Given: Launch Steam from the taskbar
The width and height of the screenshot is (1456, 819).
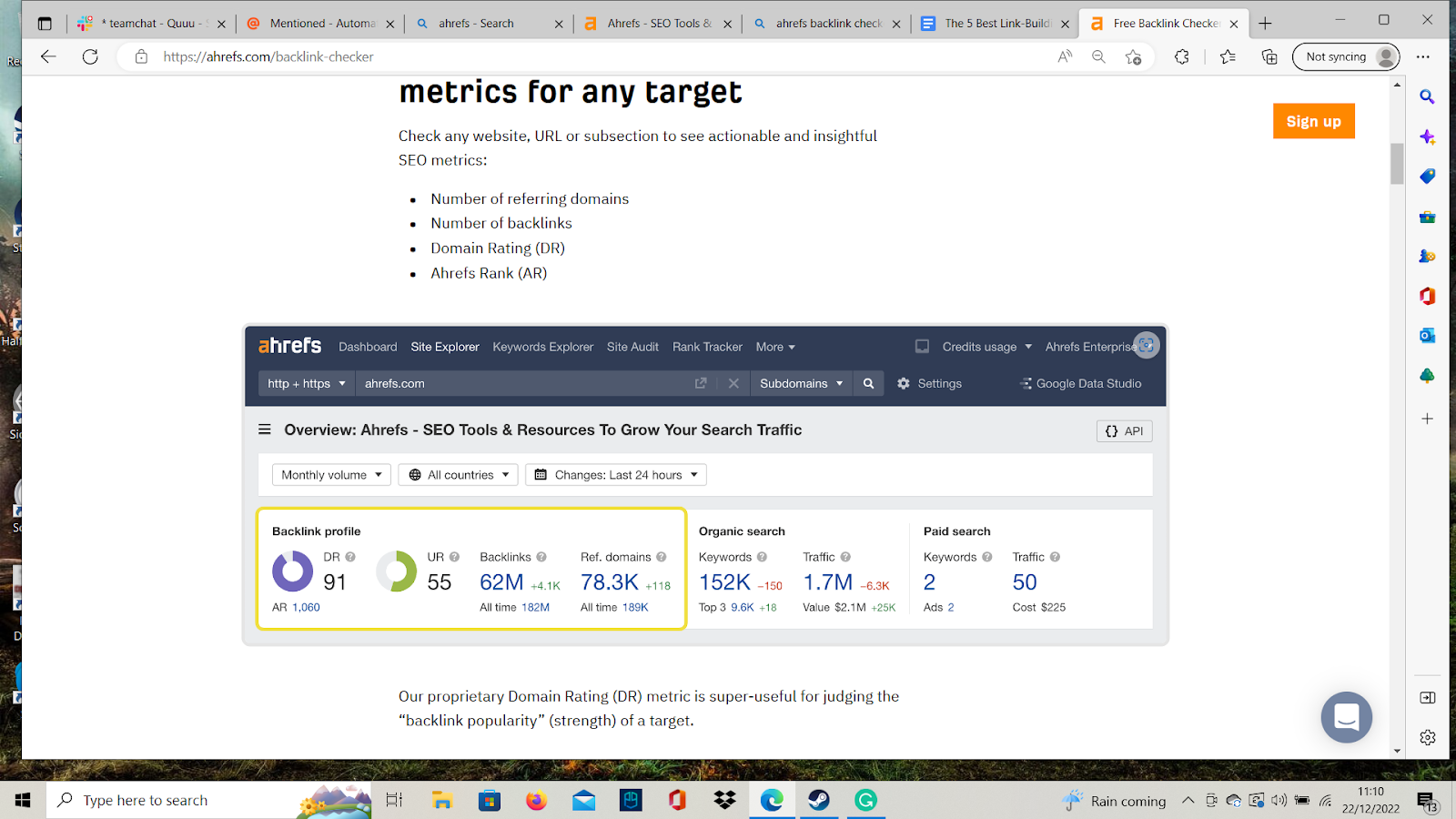Looking at the screenshot, I should point(819,800).
